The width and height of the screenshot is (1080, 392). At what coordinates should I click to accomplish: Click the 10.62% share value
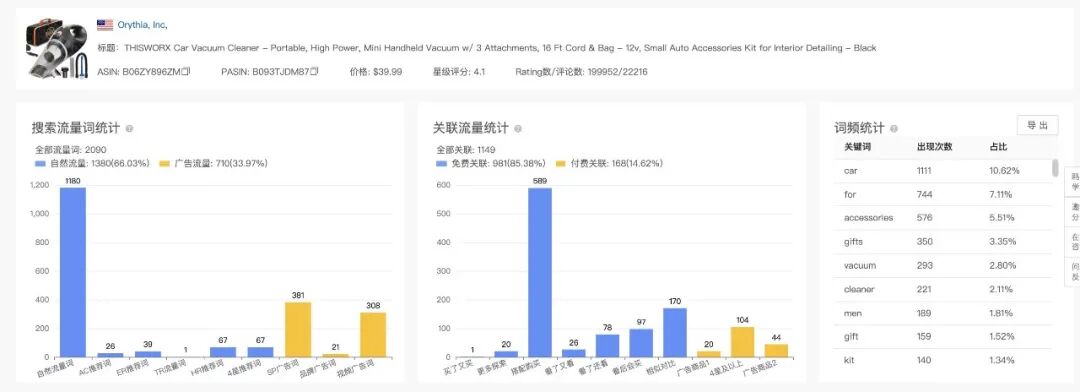pyautogui.click(x=1005, y=171)
